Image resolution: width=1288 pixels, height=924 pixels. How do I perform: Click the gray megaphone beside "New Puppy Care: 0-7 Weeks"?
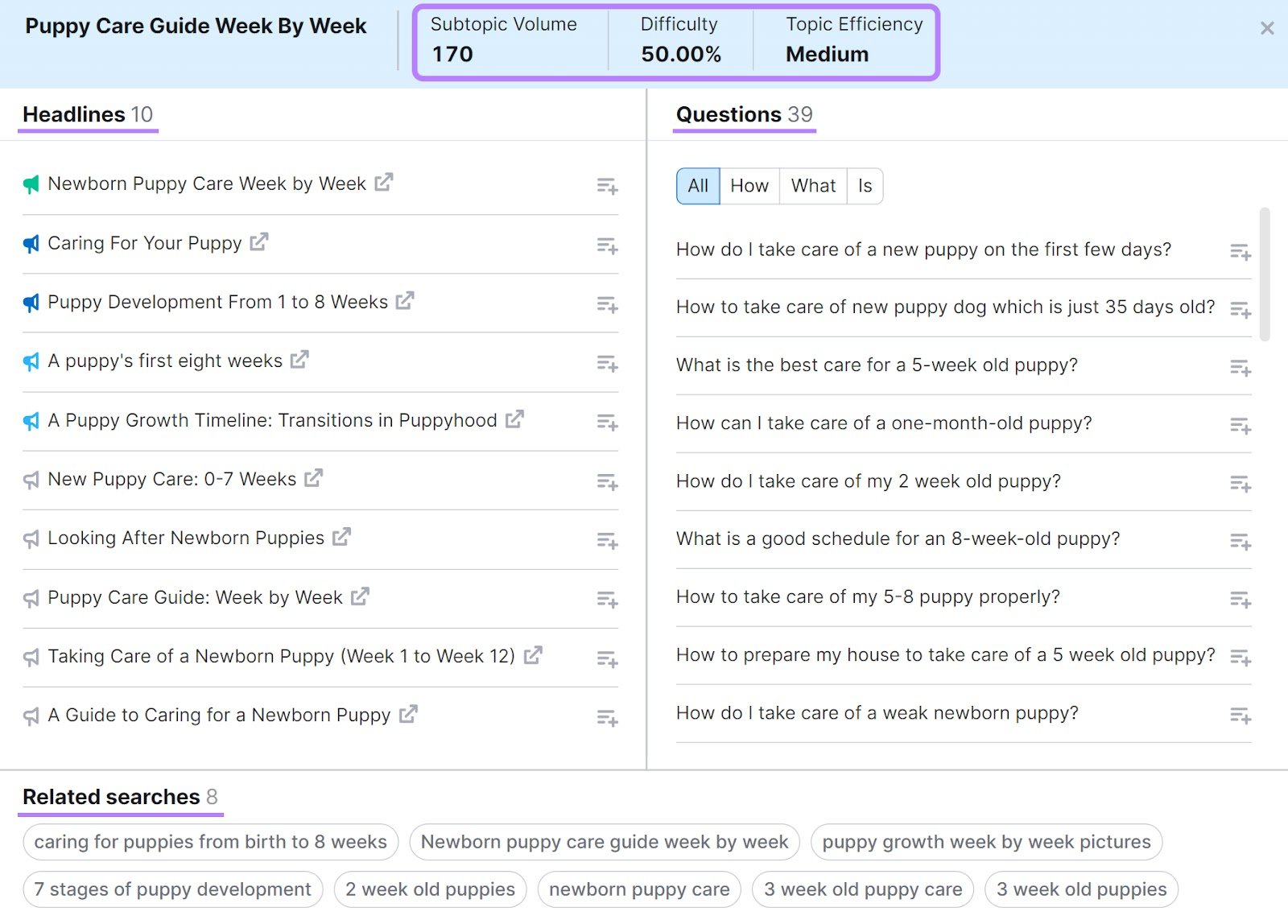31,479
